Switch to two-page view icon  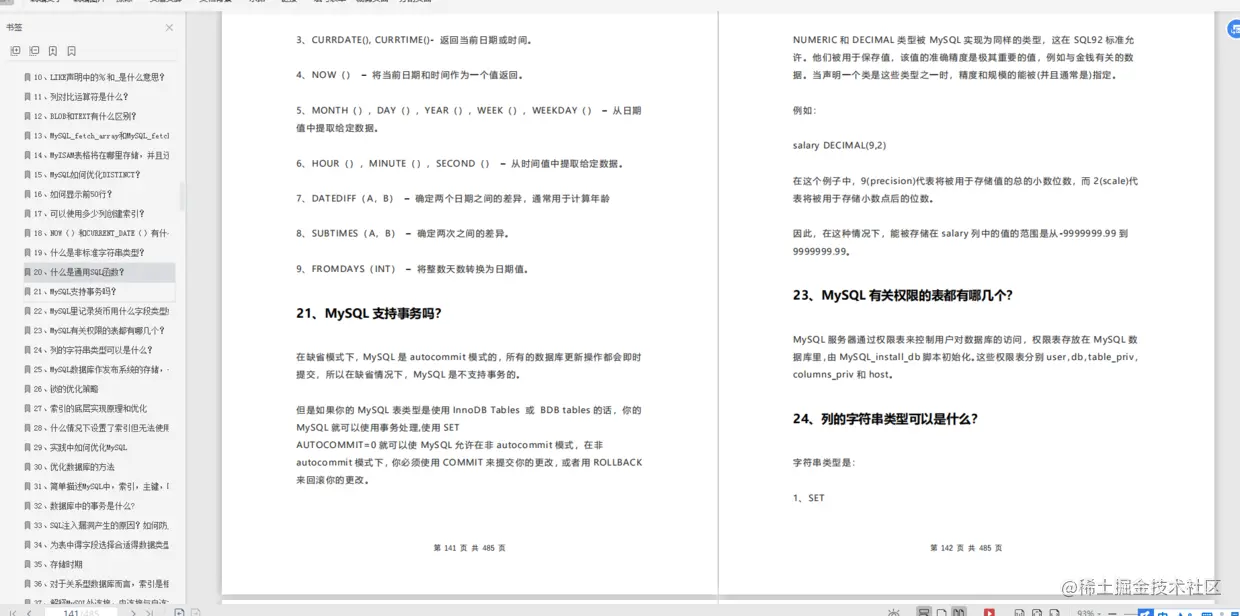[x=959, y=612]
